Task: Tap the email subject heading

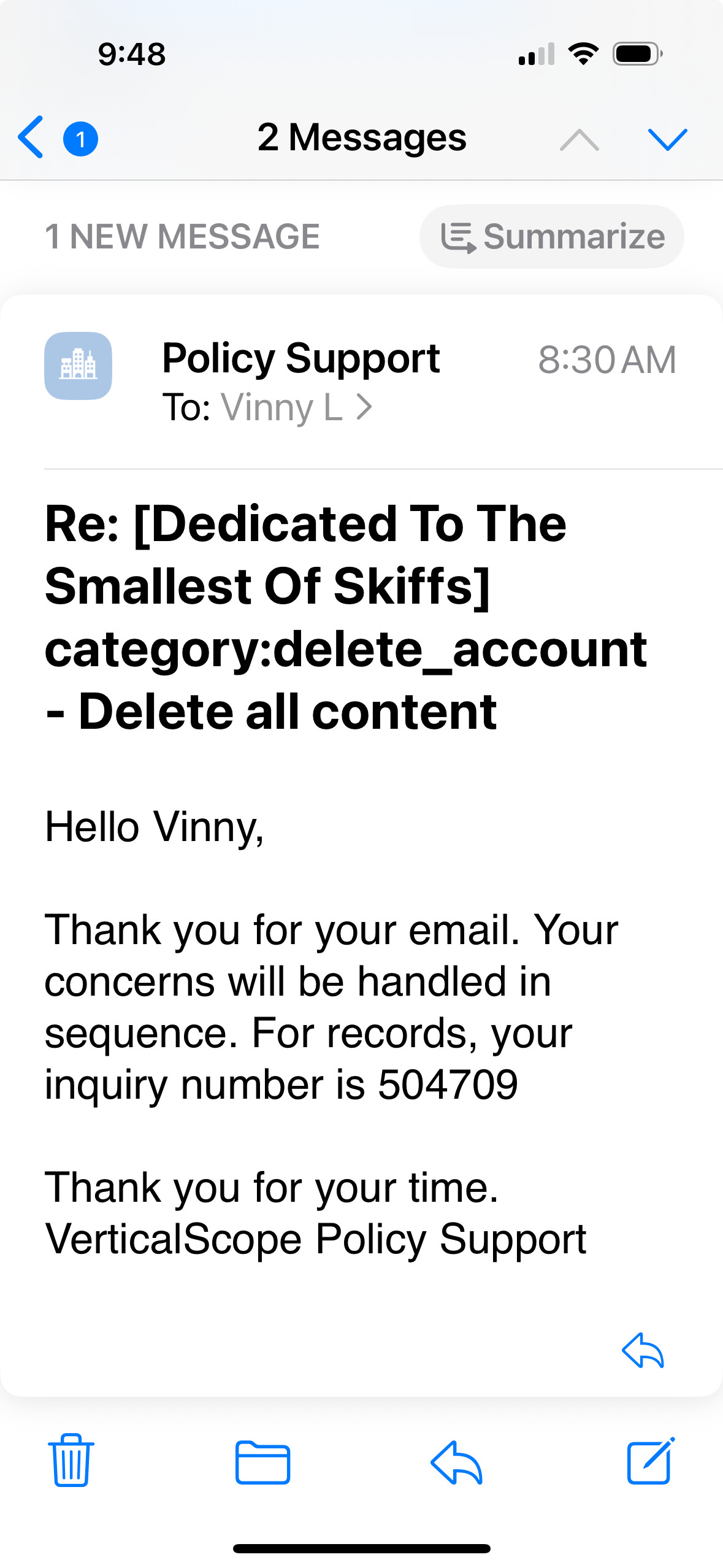Action: pyautogui.click(x=346, y=617)
